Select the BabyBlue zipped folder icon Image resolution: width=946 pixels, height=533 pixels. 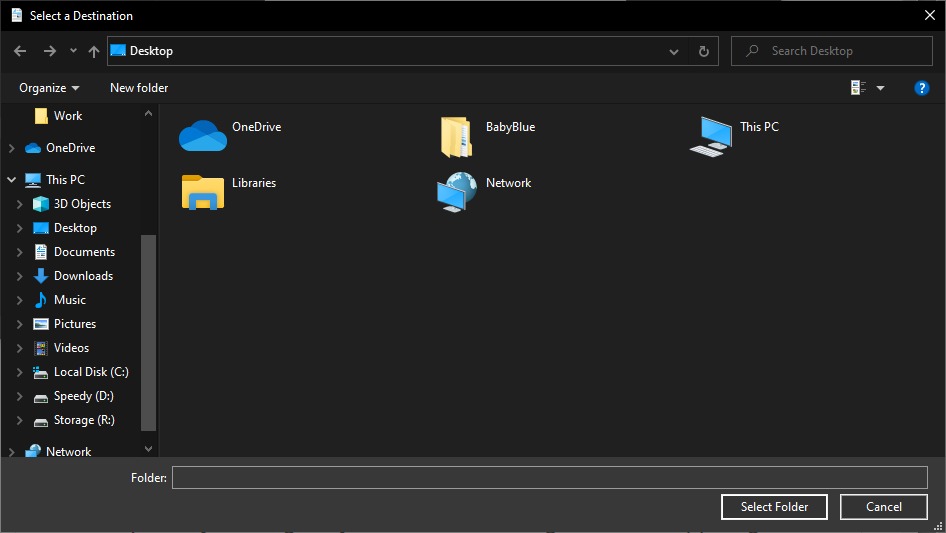(456, 136)
